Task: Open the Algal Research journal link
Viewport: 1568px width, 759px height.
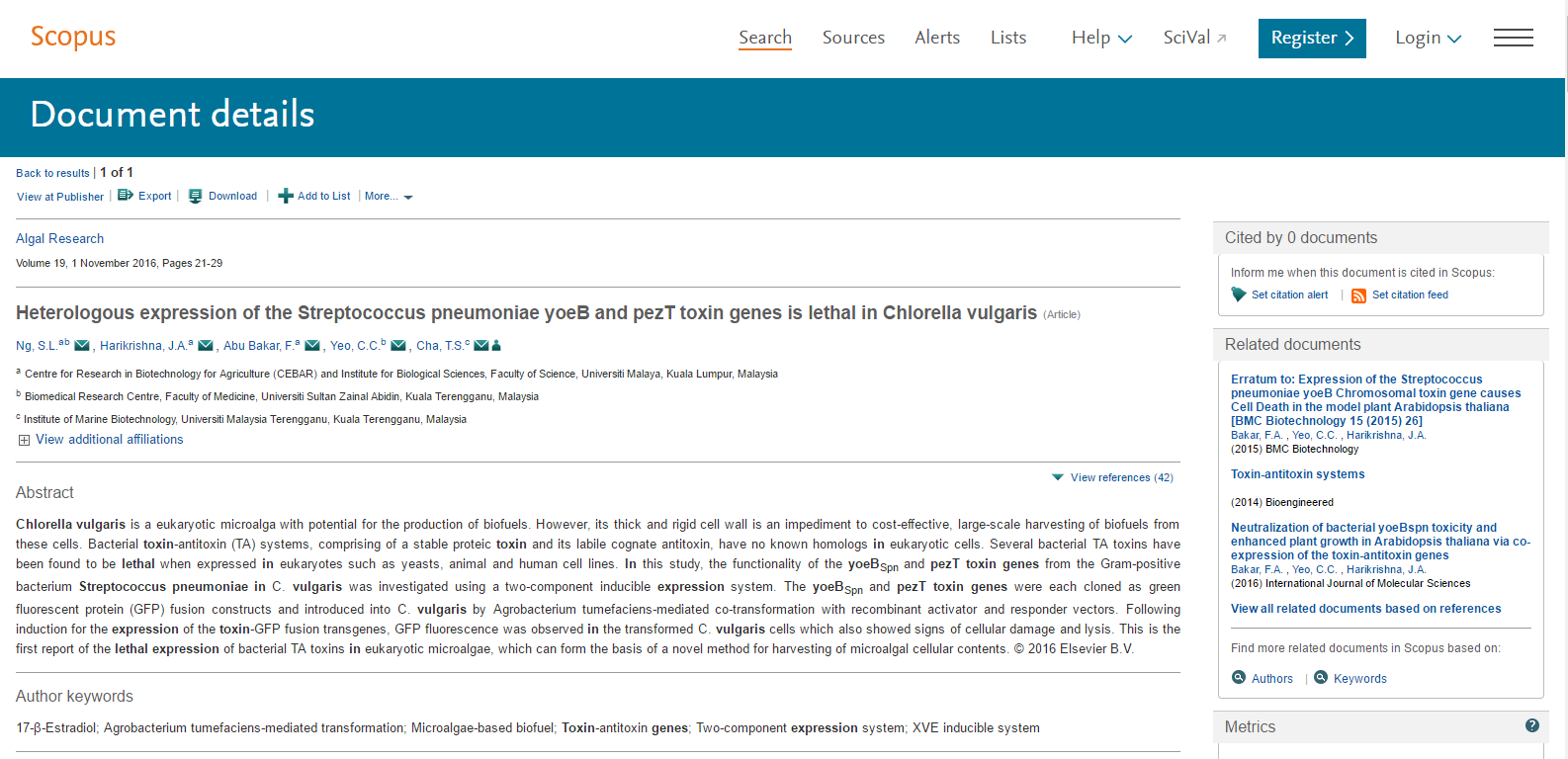Action: [x=59, y=238]
